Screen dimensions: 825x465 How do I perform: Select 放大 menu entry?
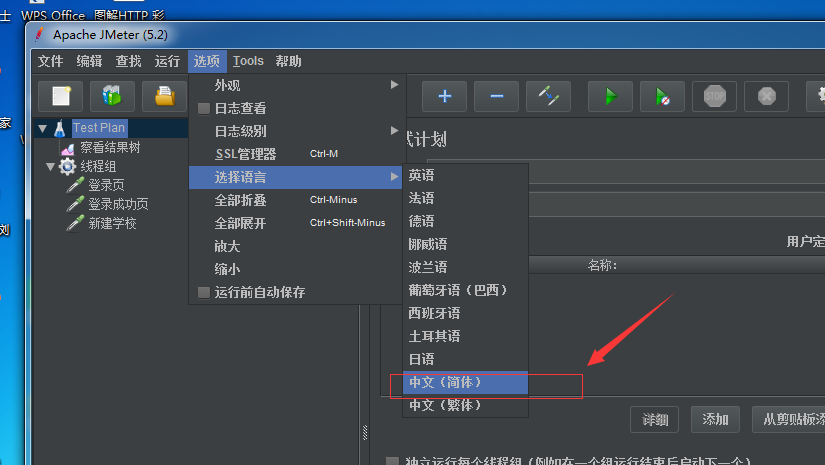point(296,246)
